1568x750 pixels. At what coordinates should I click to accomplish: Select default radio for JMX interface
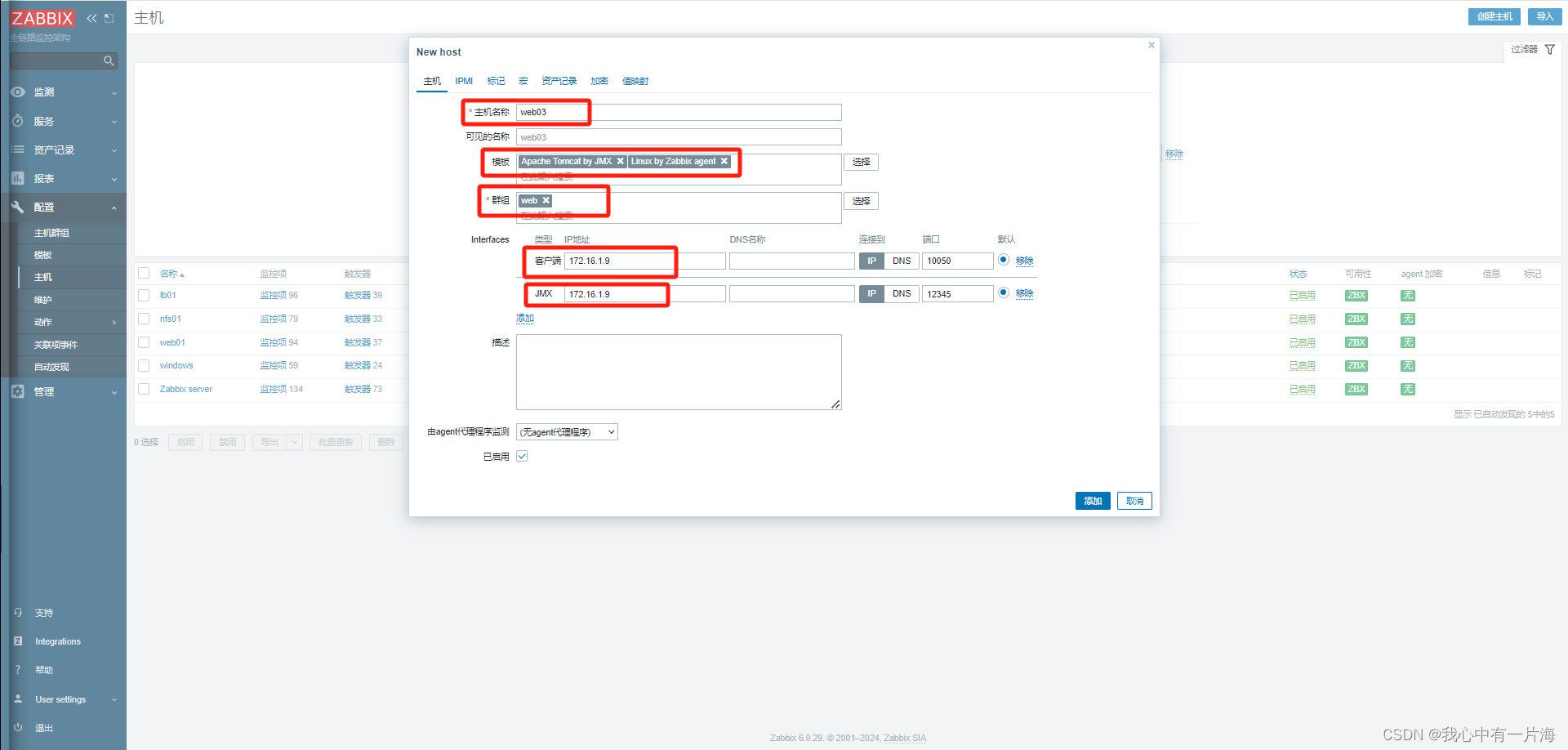click(1004, 292)
